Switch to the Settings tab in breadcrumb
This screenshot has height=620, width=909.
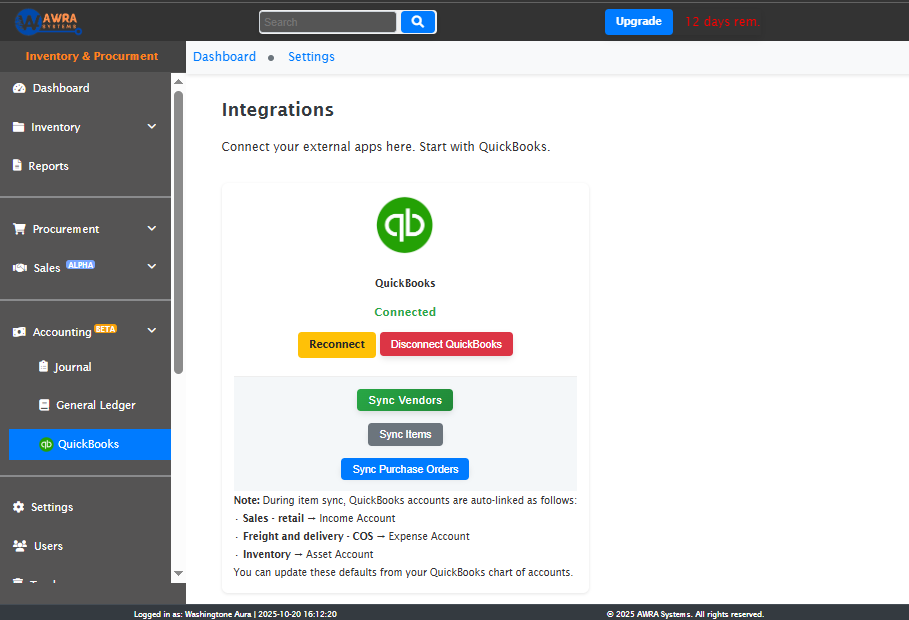coord(310,57)
